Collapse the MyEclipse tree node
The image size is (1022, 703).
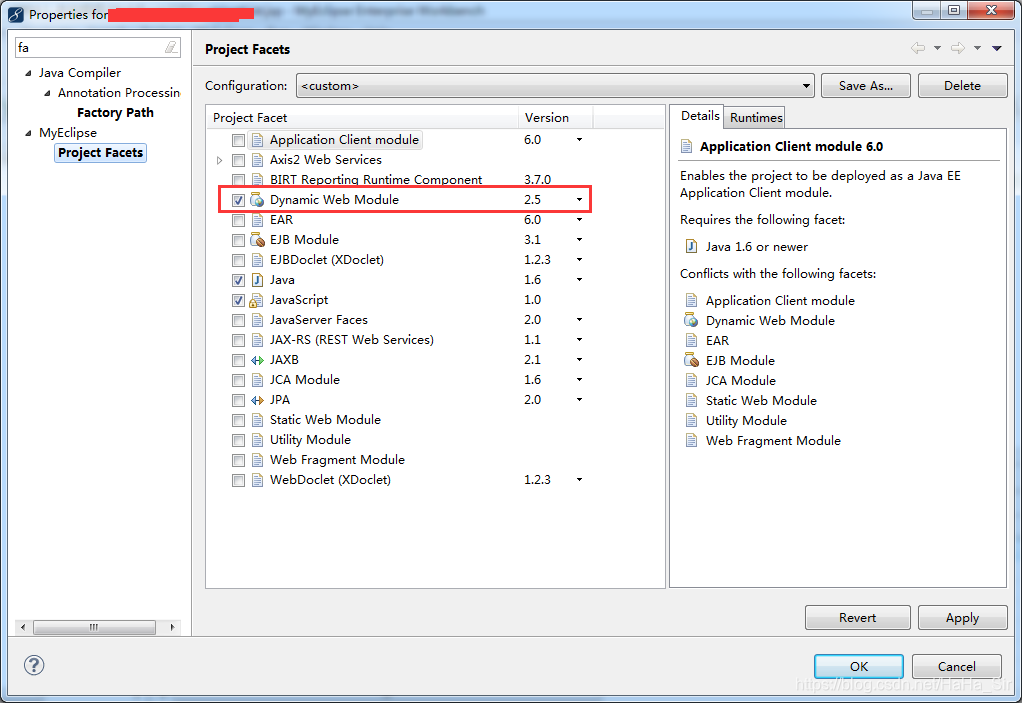tap(28, 133)
